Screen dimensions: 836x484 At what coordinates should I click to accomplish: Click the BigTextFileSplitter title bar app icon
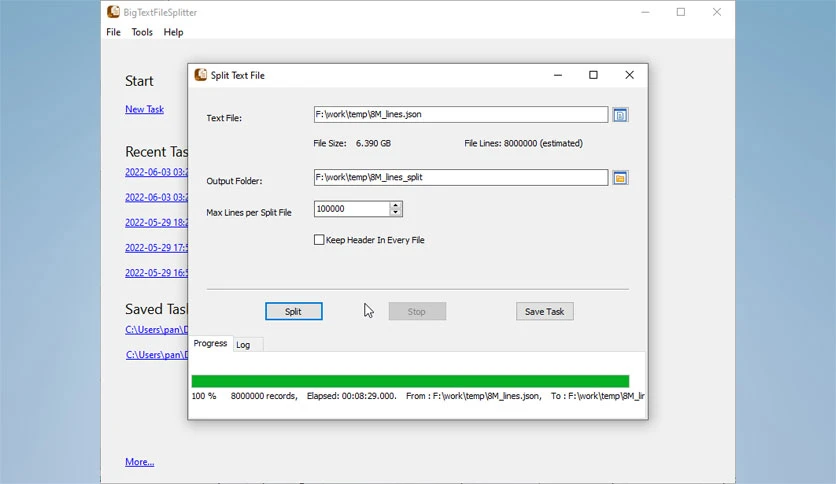(x=113, y=12)
